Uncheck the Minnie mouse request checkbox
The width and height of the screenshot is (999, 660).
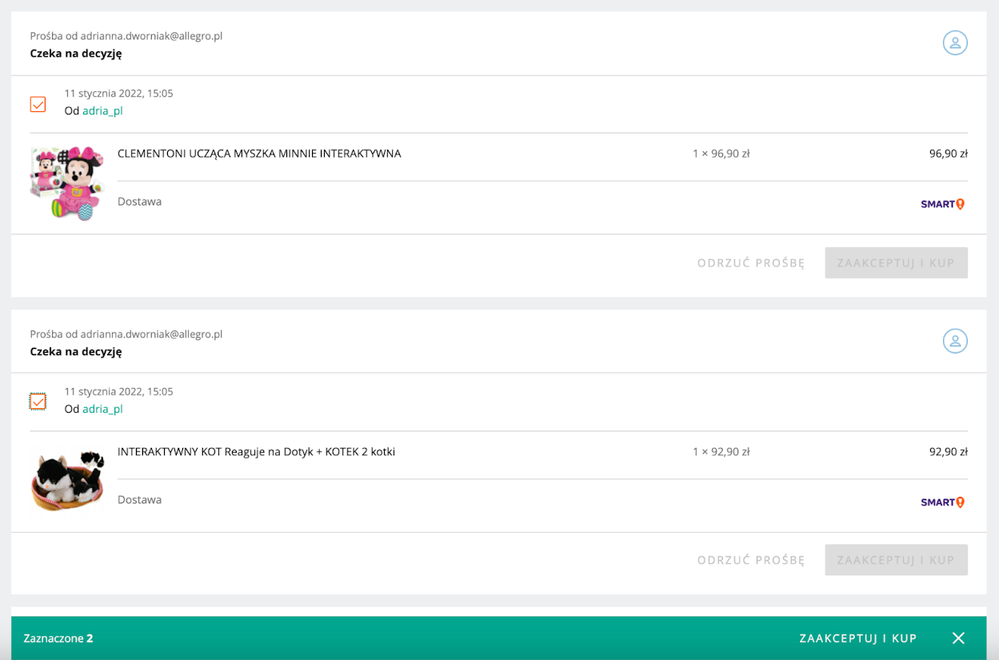pos(38,104)
